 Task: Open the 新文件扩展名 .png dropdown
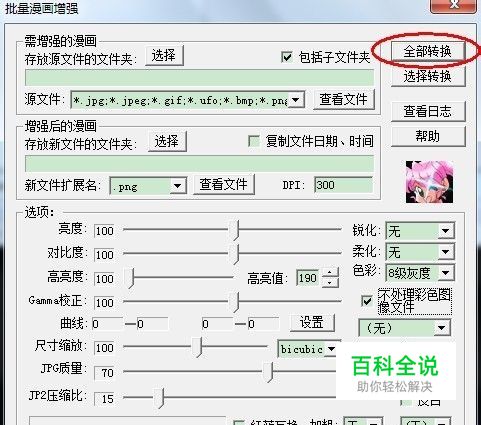(178, 186)
